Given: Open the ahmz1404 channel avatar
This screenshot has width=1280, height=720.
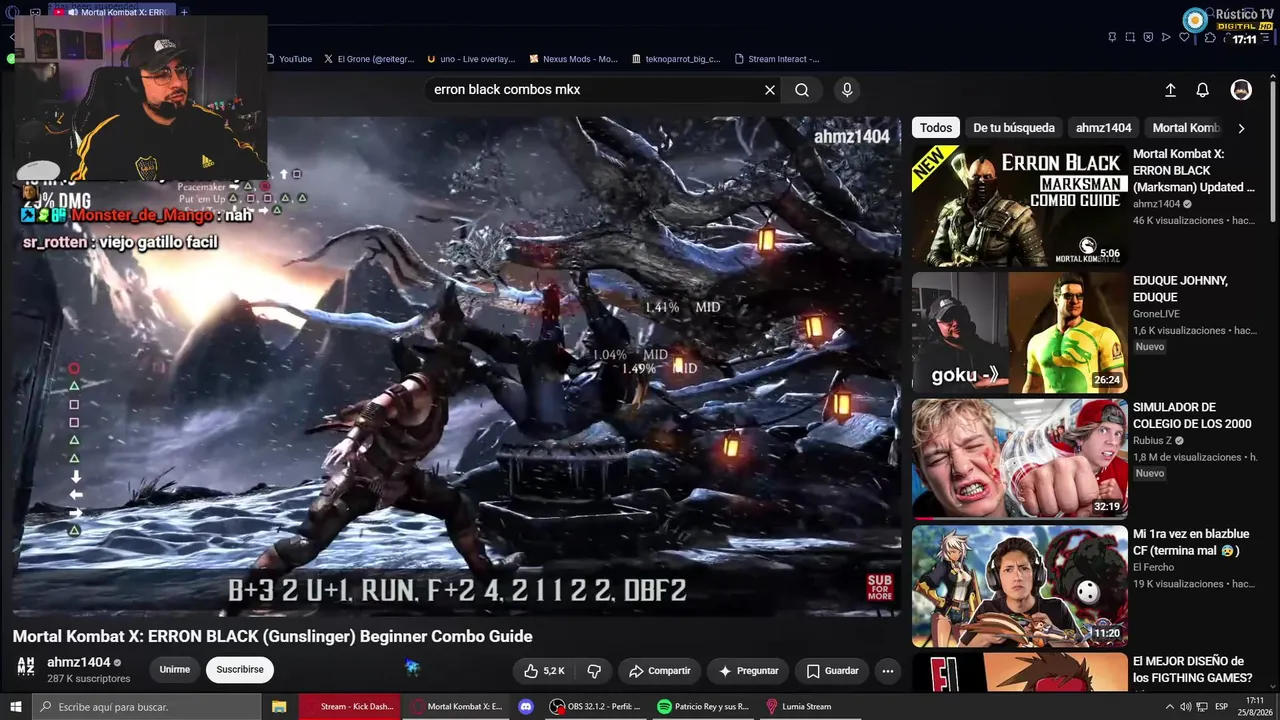Looking at the screenshot, I should coord(26,669).
